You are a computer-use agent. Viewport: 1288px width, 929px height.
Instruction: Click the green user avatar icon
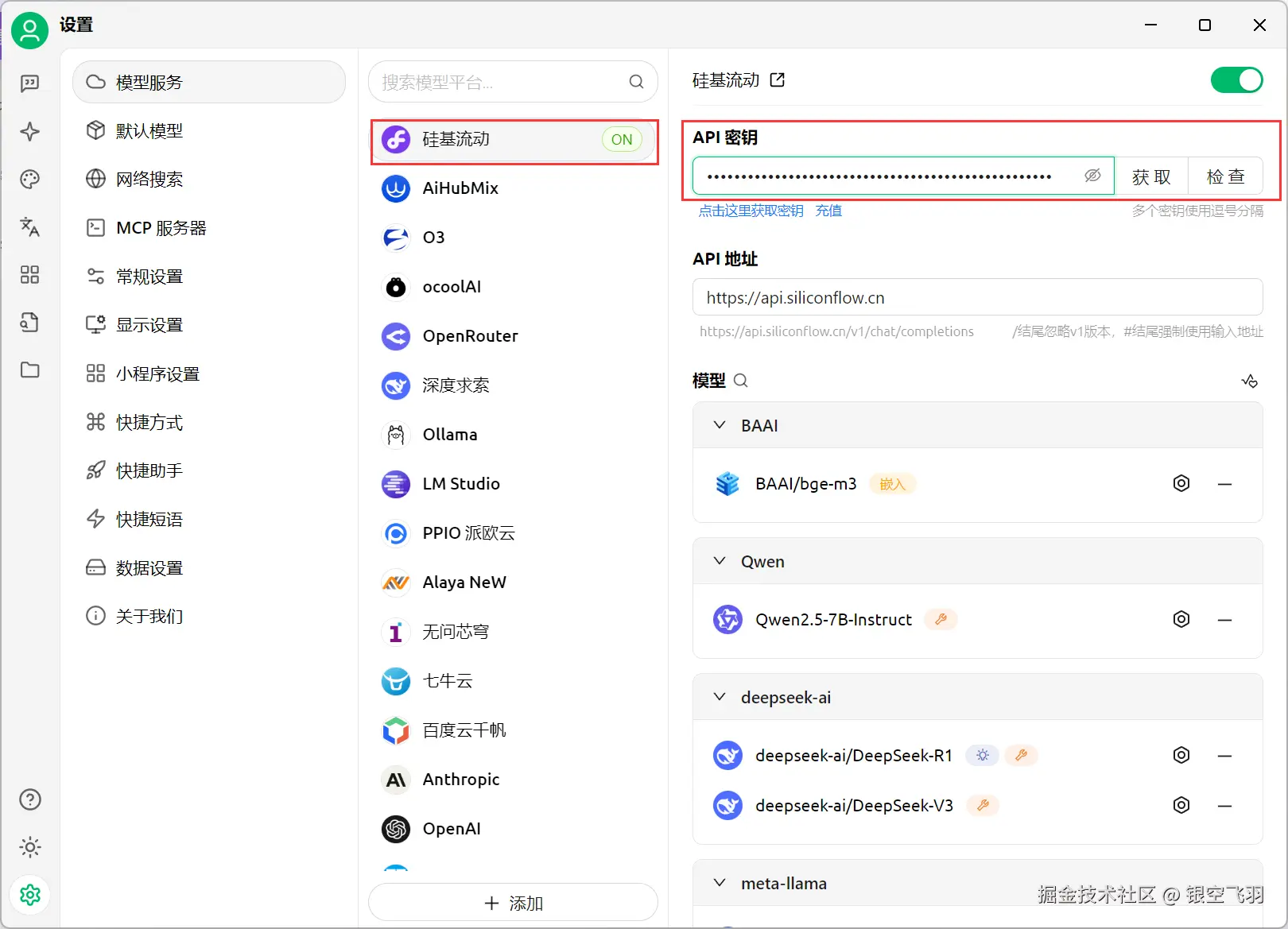[30, 31]
